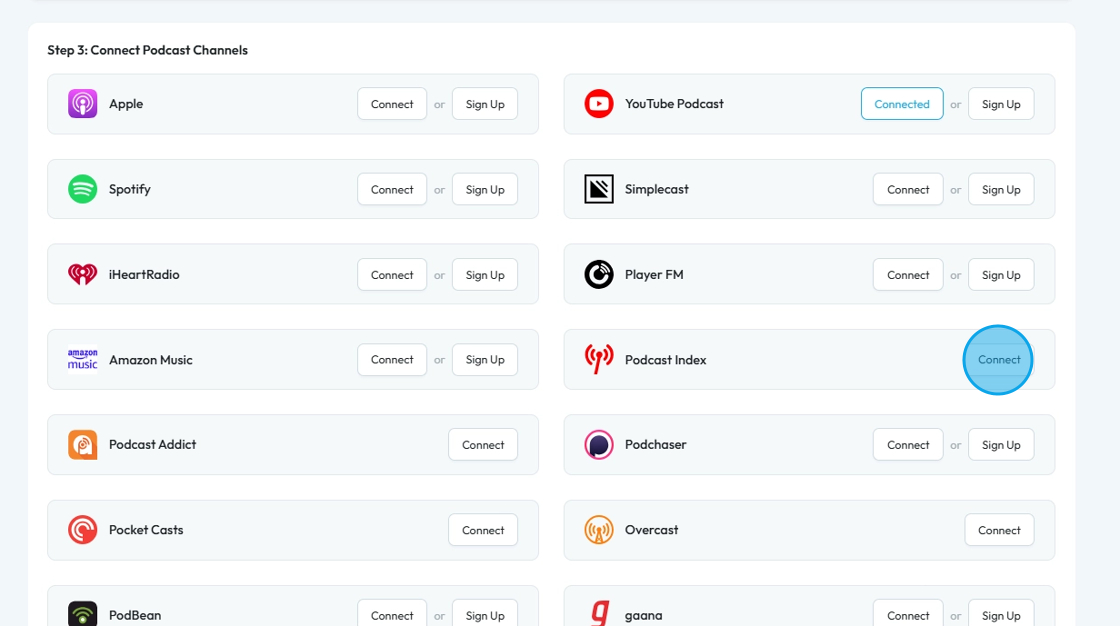Sign up for iHeartRadio
This screenshot has width=1120, height=626.
pyautogui.click(x=485, y=274)
